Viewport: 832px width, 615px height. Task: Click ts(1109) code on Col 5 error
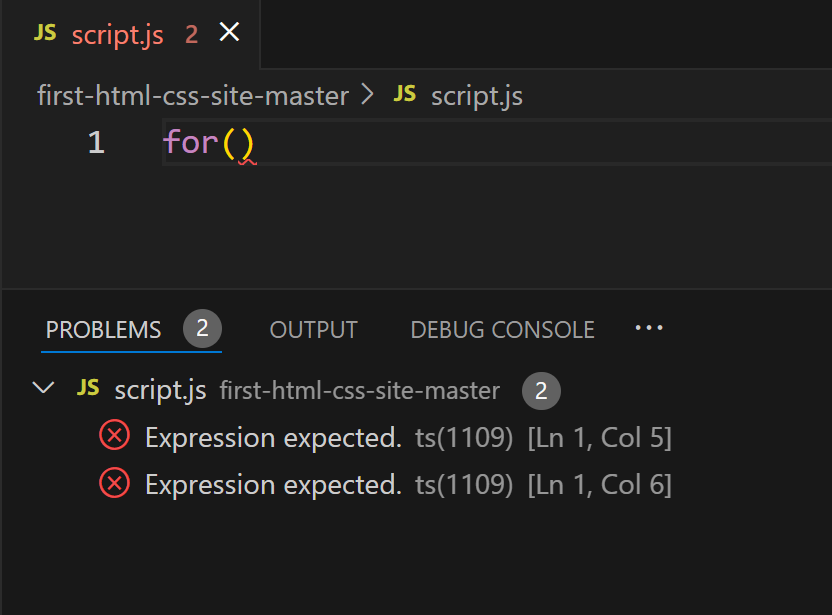coord(464,438)
